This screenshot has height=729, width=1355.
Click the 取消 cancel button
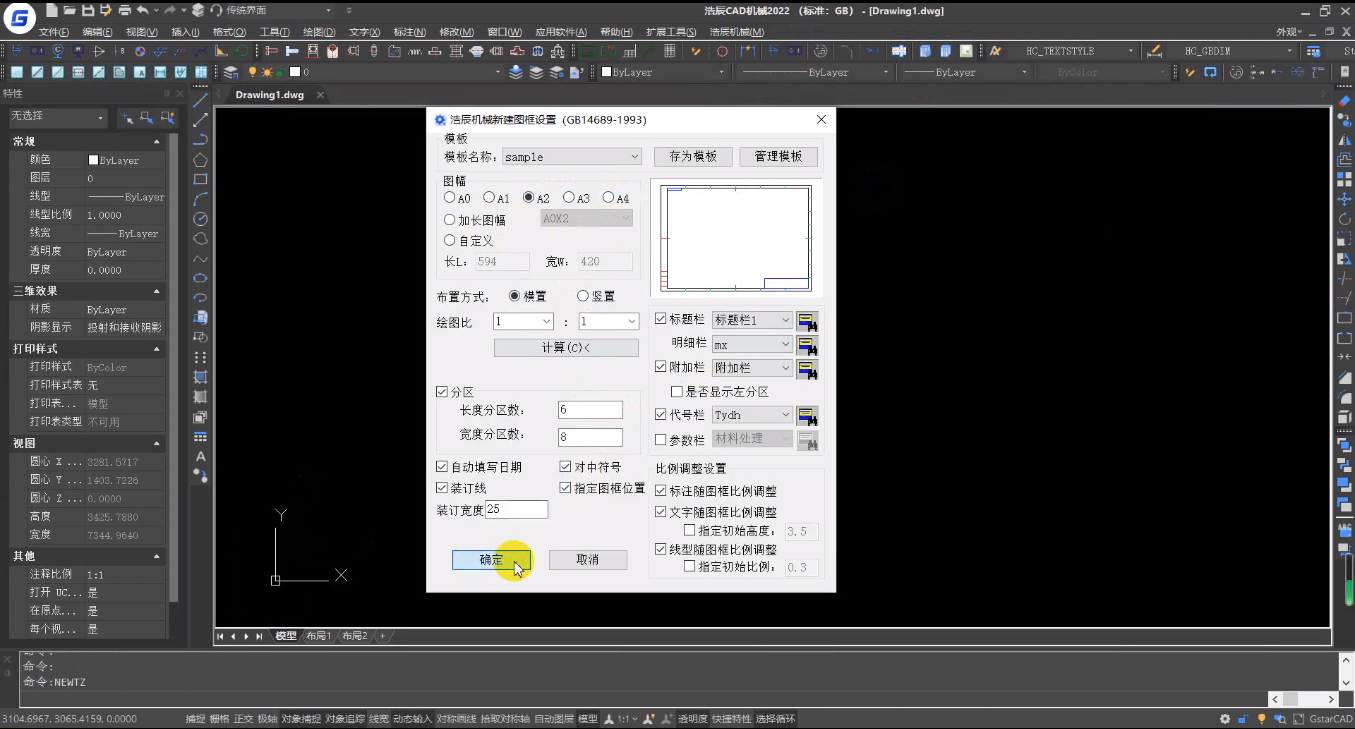tap(588, 560)
